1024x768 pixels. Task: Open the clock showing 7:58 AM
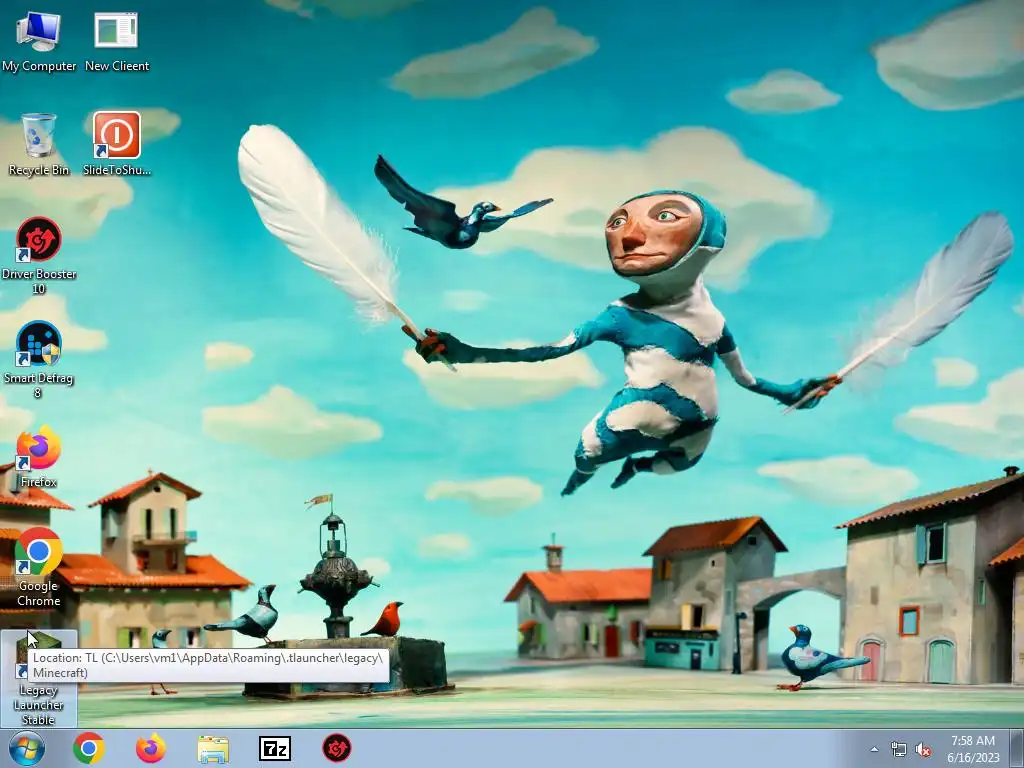(x=973, y=749)
